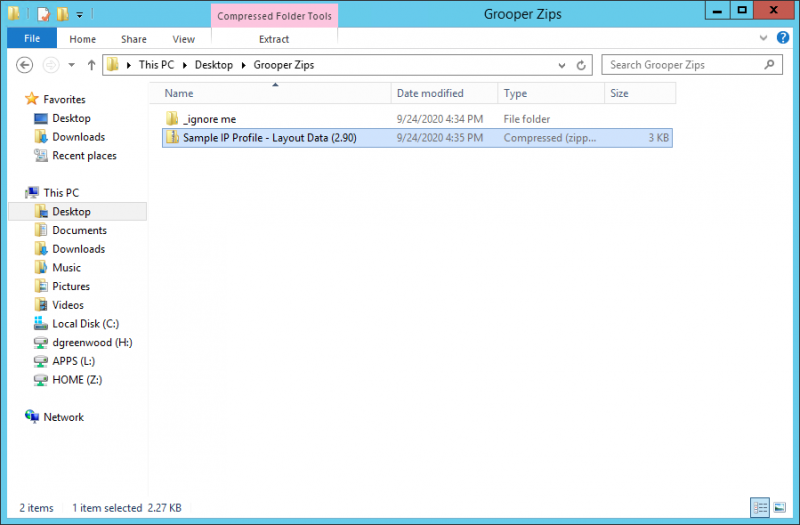800x525 pixels.
Task: Open Customize Quick Access Toolbar dropdown
Action: 80,15
